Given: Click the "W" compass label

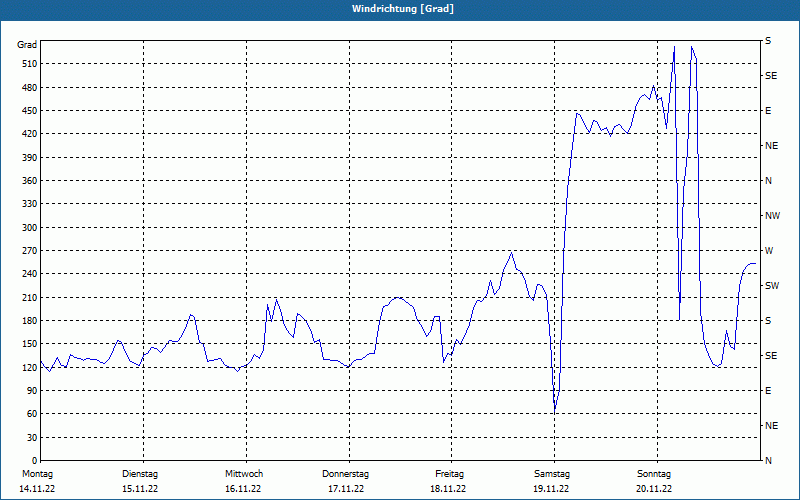Looking at the screenshot, I should [x=769, y=251].
